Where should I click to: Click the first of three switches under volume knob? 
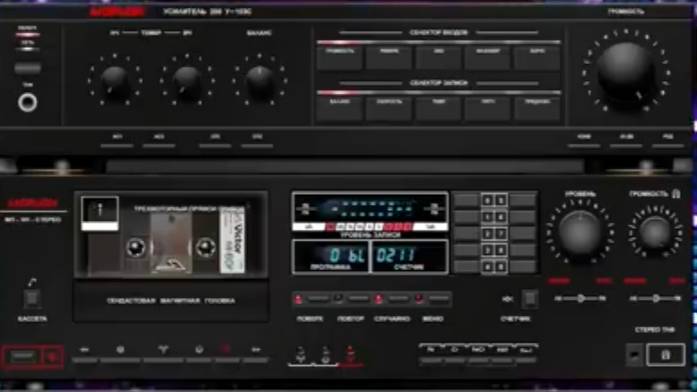click(584, 145)
